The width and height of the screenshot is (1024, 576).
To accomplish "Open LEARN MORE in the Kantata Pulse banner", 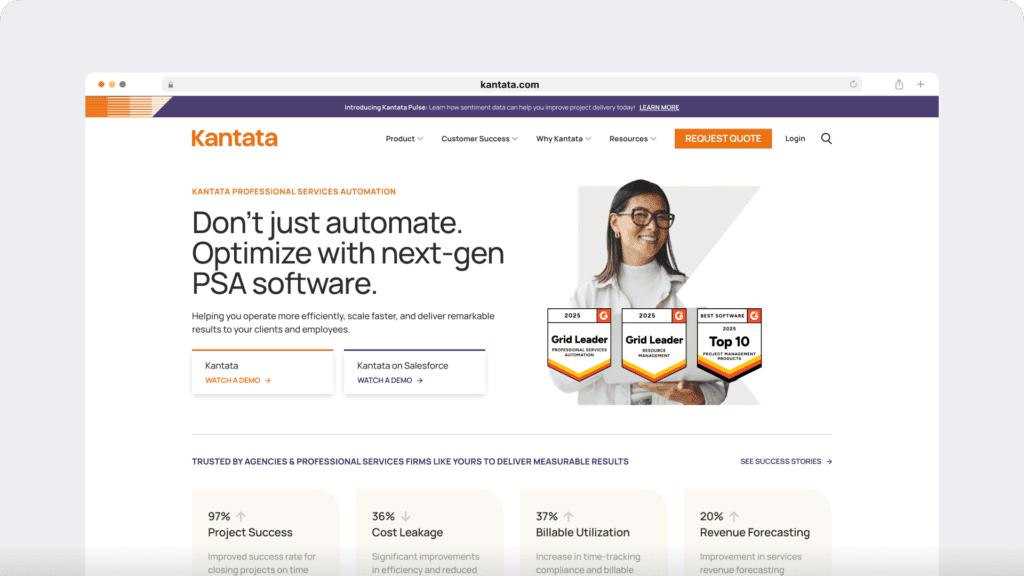I will tap(659, 107).
